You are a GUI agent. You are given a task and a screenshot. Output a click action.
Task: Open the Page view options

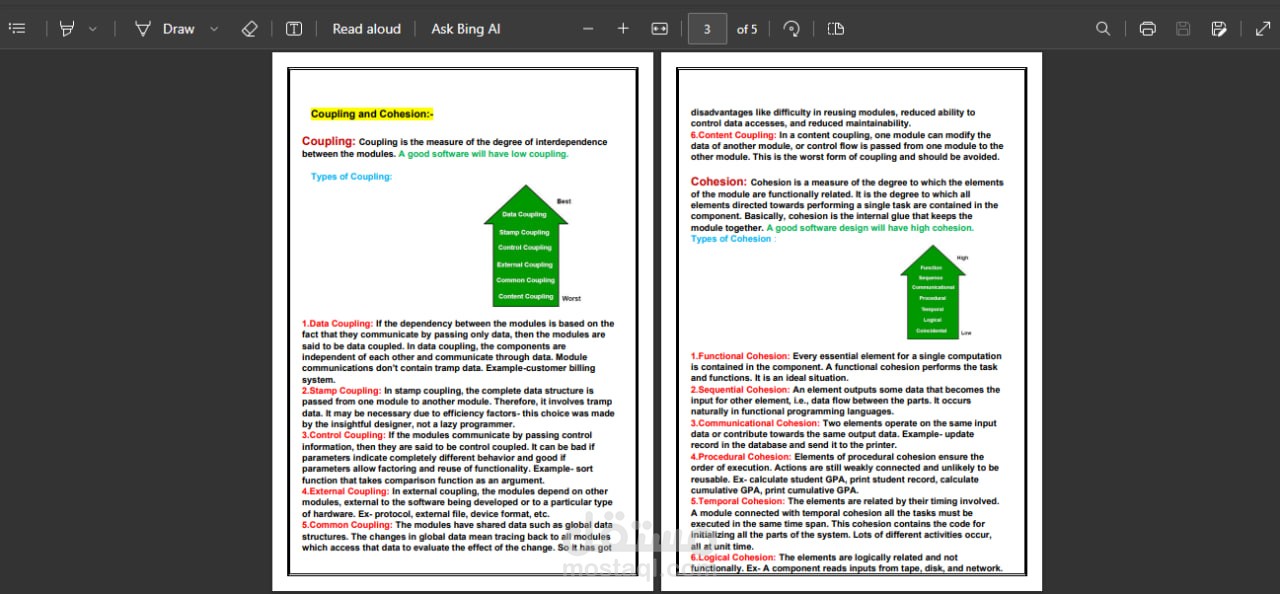tap(837, 29)
